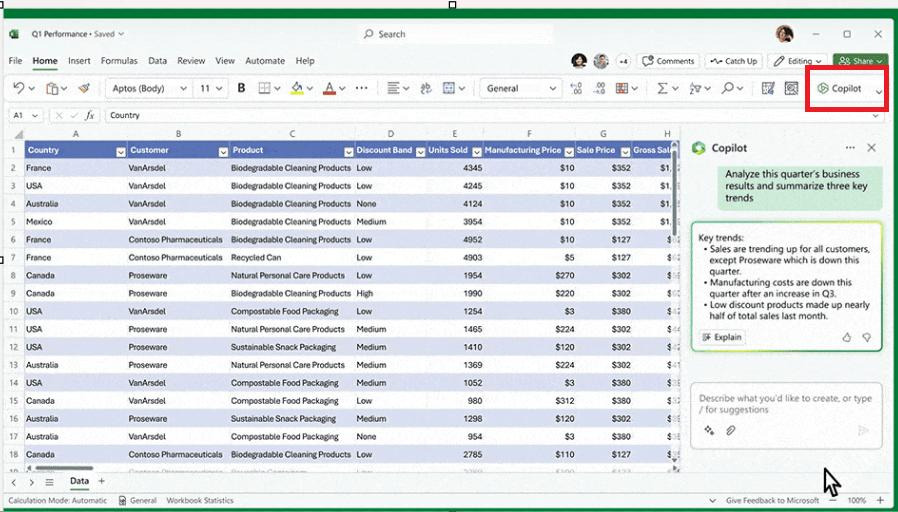Image resolution: width=898 pixels, height=512 pixels.
Task: Click the wrap text icon
Action: tap(426, 88)
